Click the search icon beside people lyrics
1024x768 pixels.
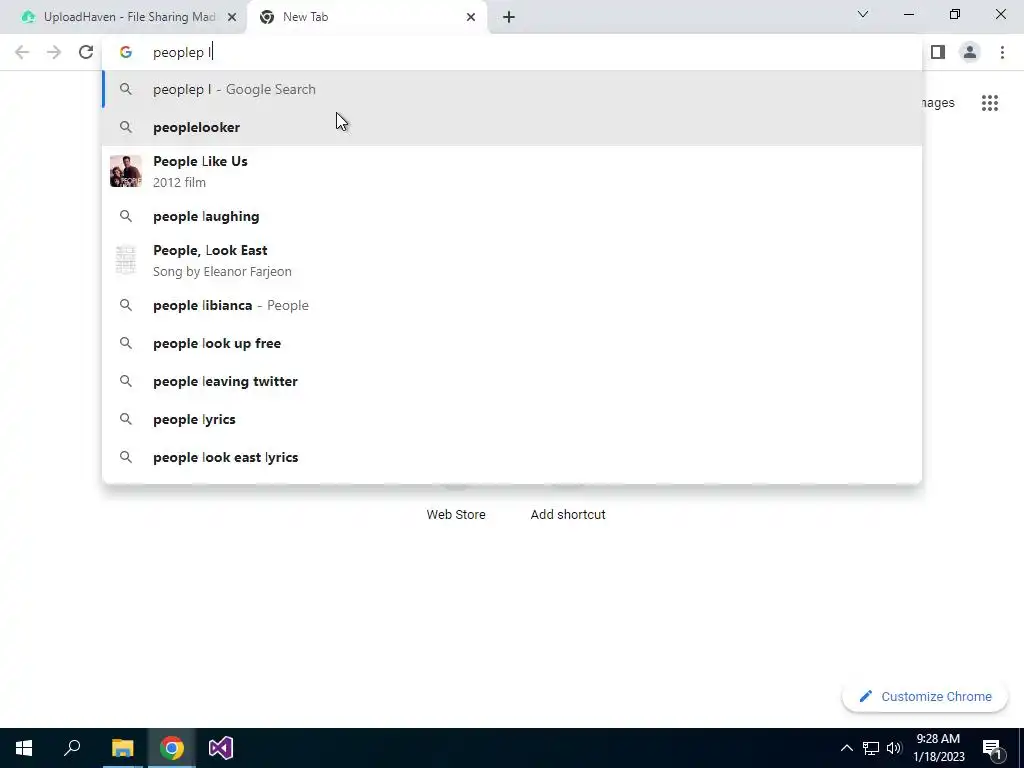click(125, 419)
